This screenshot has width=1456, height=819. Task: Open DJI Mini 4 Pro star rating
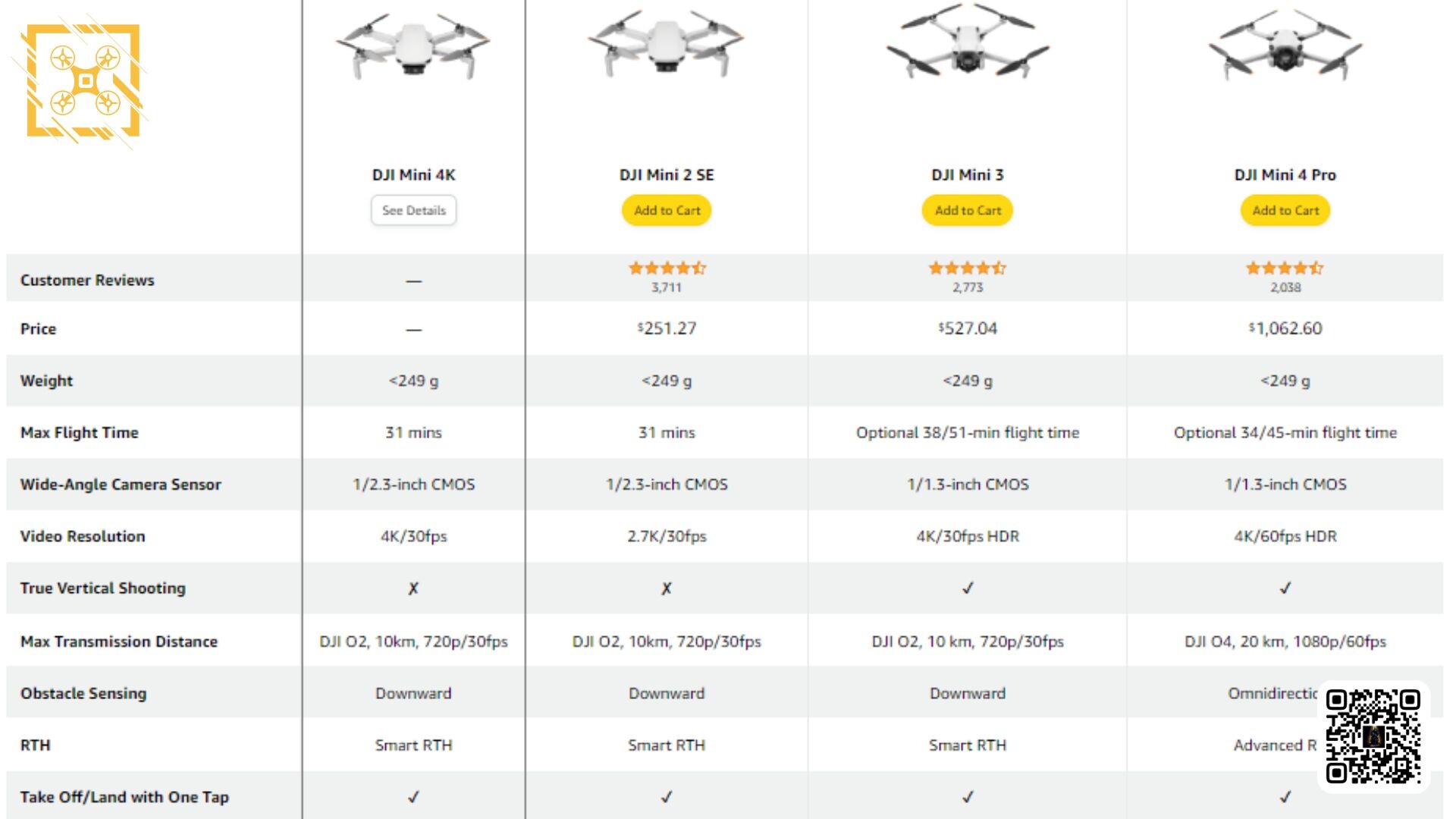[x=1285, y=268]
